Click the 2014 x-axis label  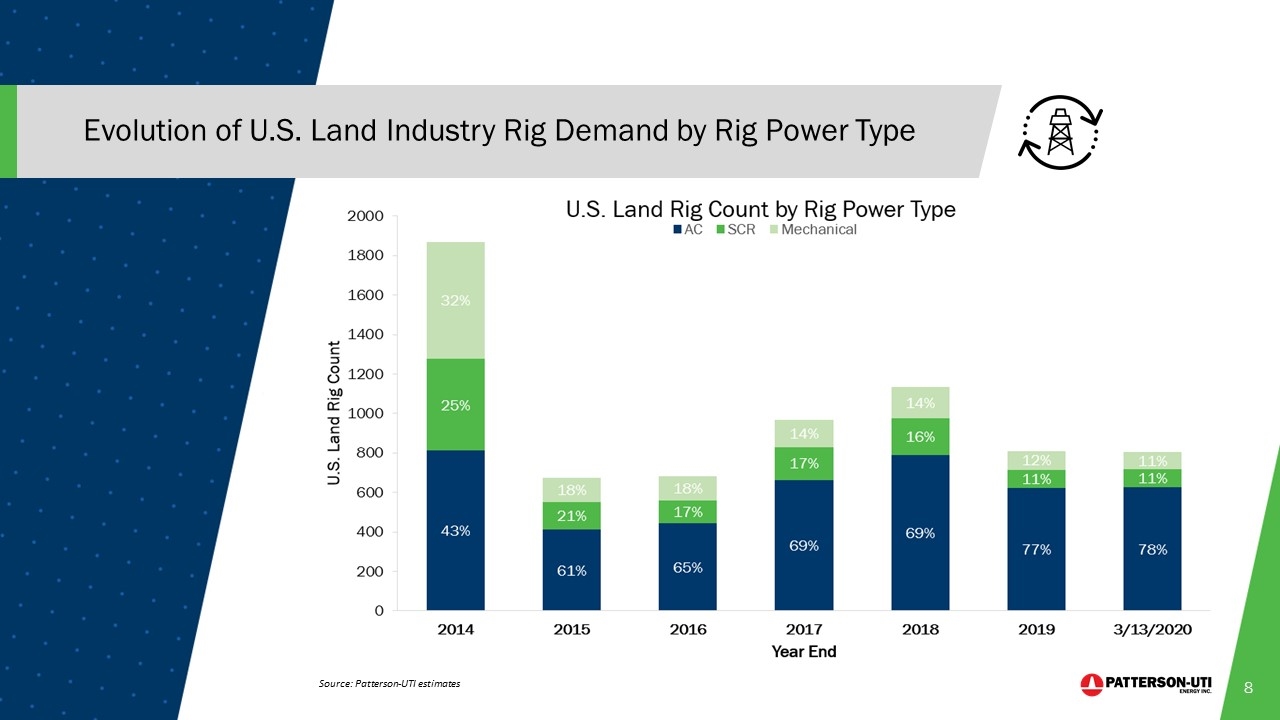456,629
